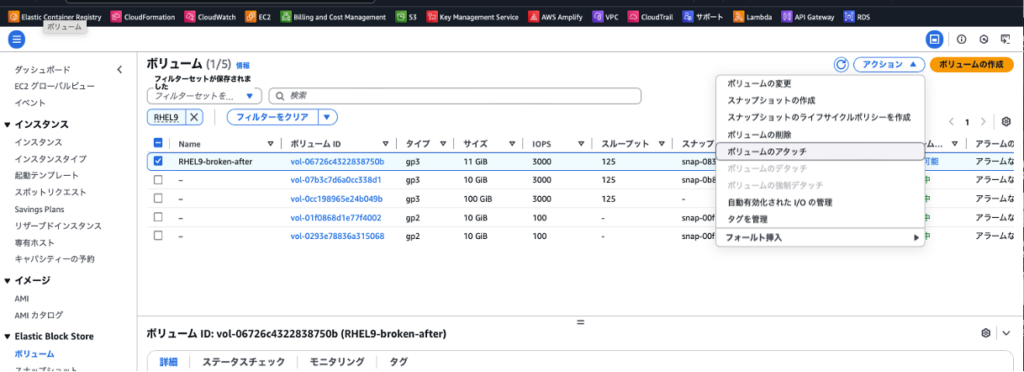
Task: Choose ボリュームのアタッチ menu item
Action: [820, 151]
